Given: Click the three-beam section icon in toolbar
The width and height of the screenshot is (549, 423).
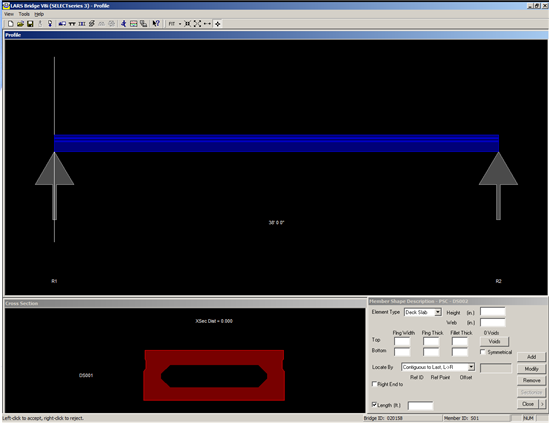Looking at the screenshot, I should pos(82,24).
